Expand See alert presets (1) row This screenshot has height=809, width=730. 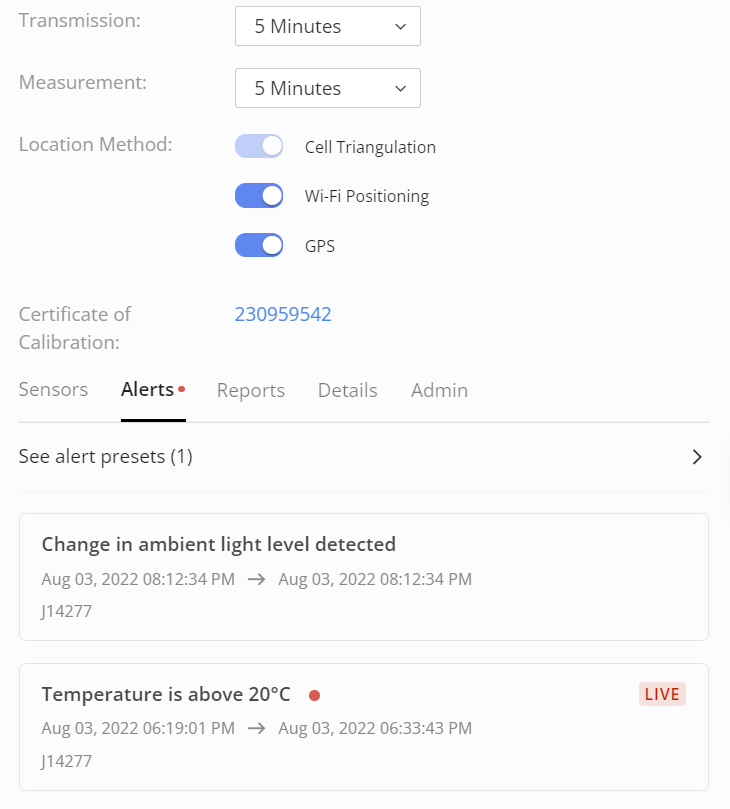click(364, 457)
